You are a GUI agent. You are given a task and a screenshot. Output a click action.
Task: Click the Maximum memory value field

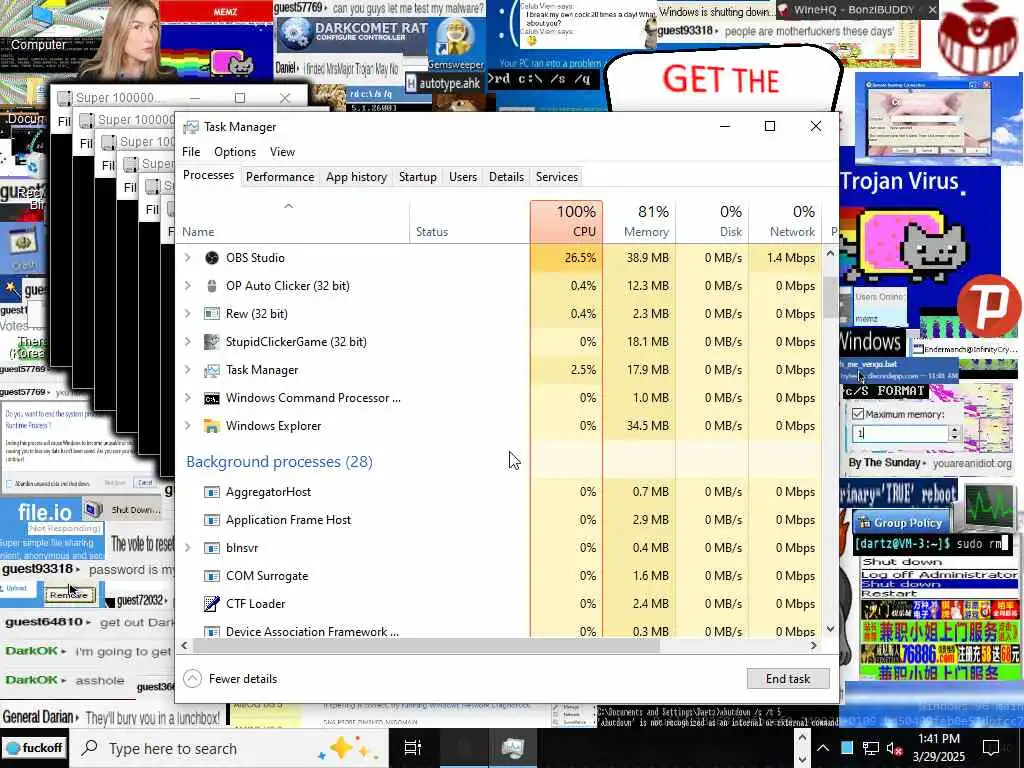pyautogui.click(x=900, y=433)
